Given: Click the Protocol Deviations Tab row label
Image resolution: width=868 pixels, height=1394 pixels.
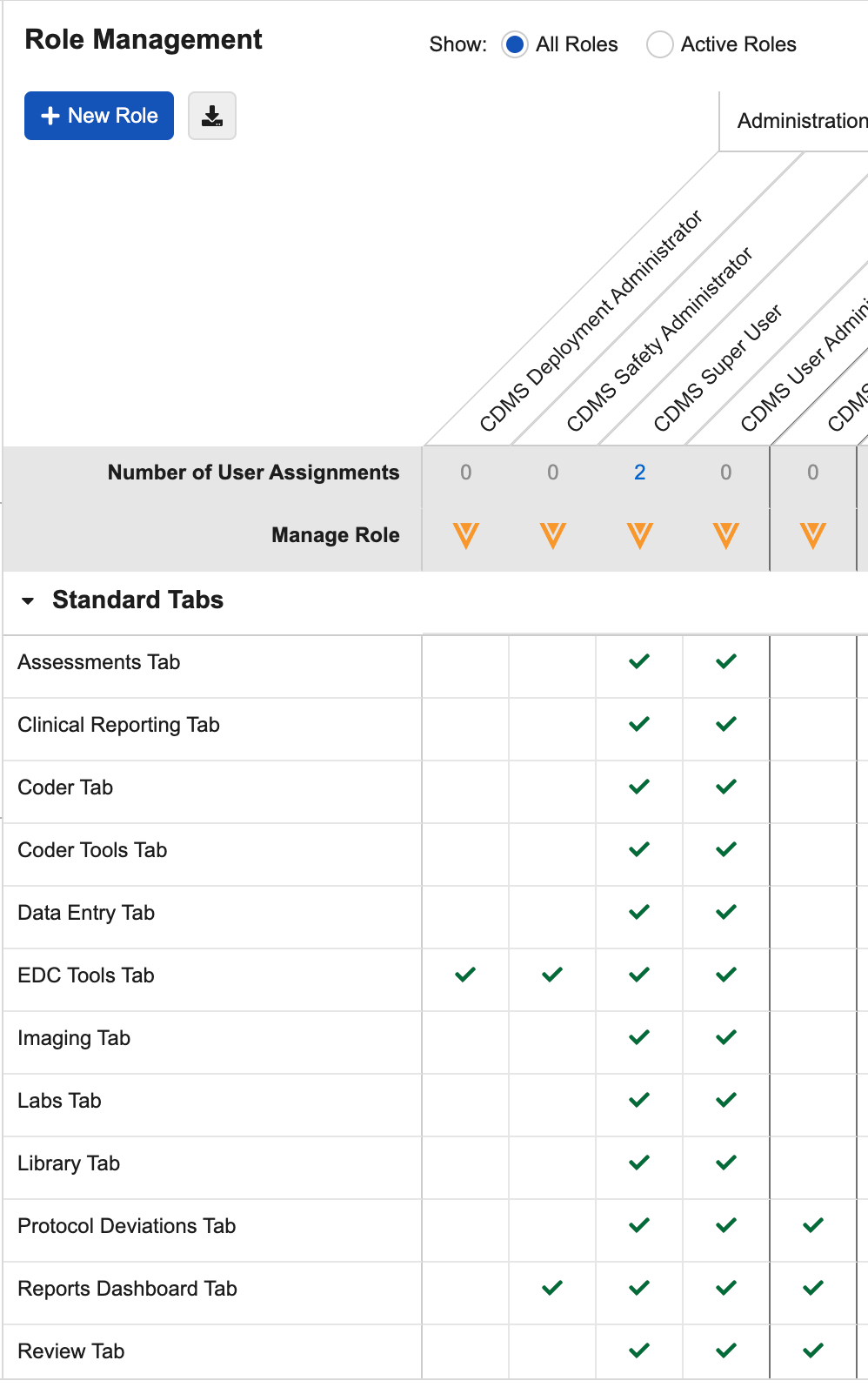Looking at the screenshot, I should (x=127, y=1226).
